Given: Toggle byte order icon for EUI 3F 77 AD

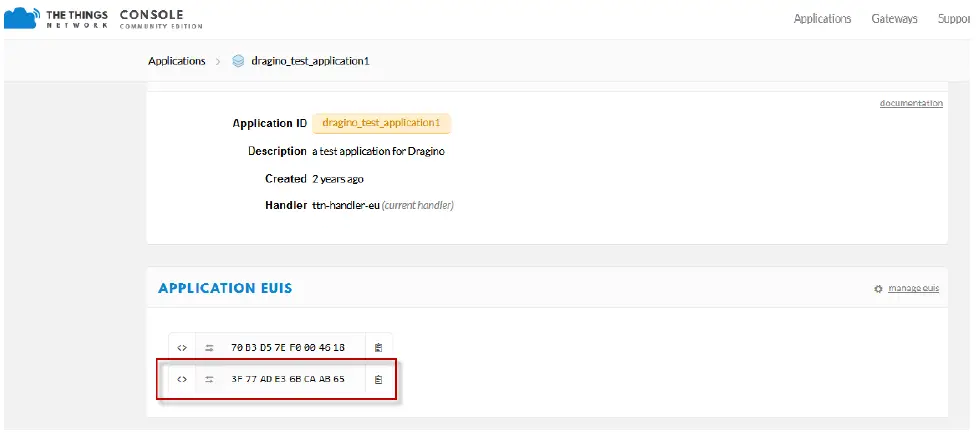Looking at the screenshot, I should [x=209, y=379].
